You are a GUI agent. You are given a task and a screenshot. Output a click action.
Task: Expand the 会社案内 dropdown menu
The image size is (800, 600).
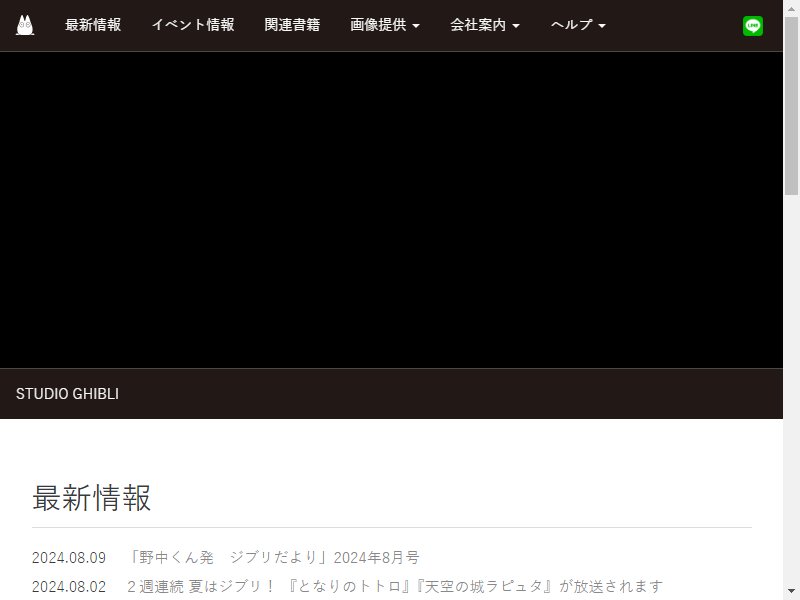[x=485, y=24]
